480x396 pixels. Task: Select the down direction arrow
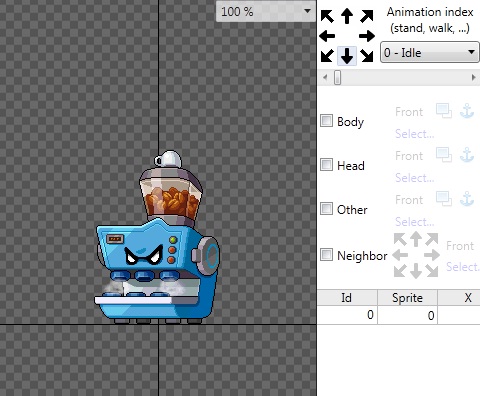347,55
